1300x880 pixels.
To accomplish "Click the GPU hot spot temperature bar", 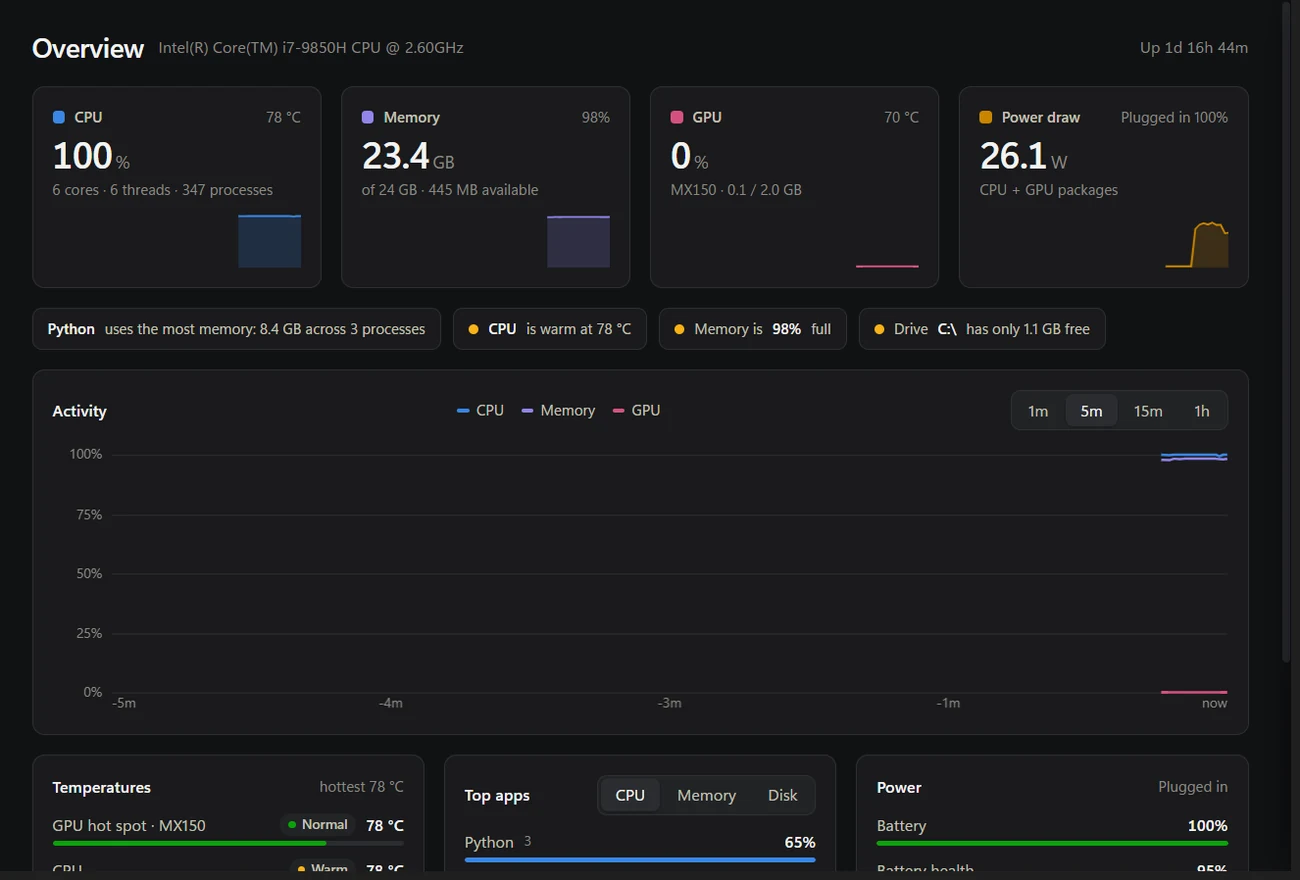I will pos(228,843).
